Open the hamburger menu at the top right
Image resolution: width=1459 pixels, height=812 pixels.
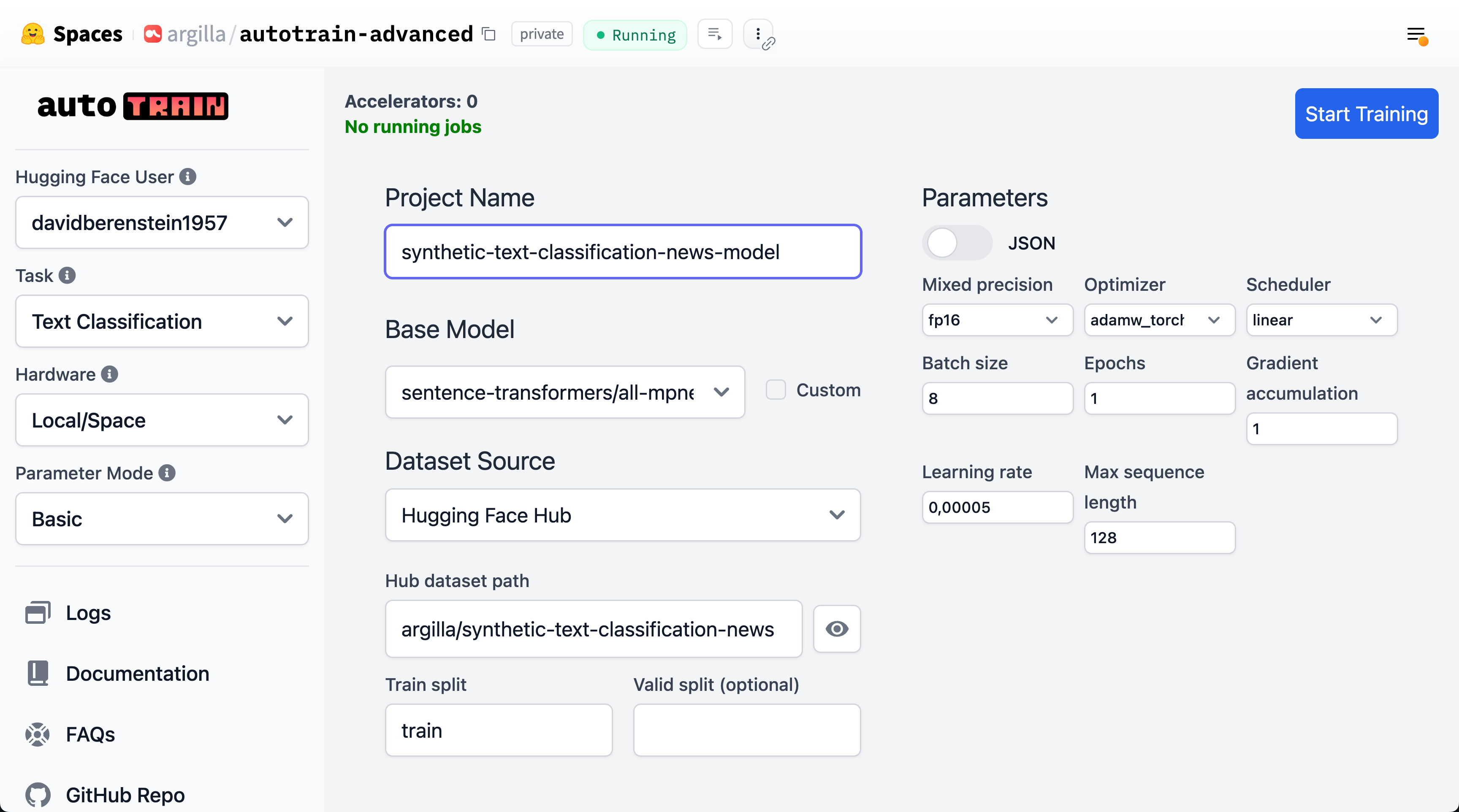coord(1416,35)
